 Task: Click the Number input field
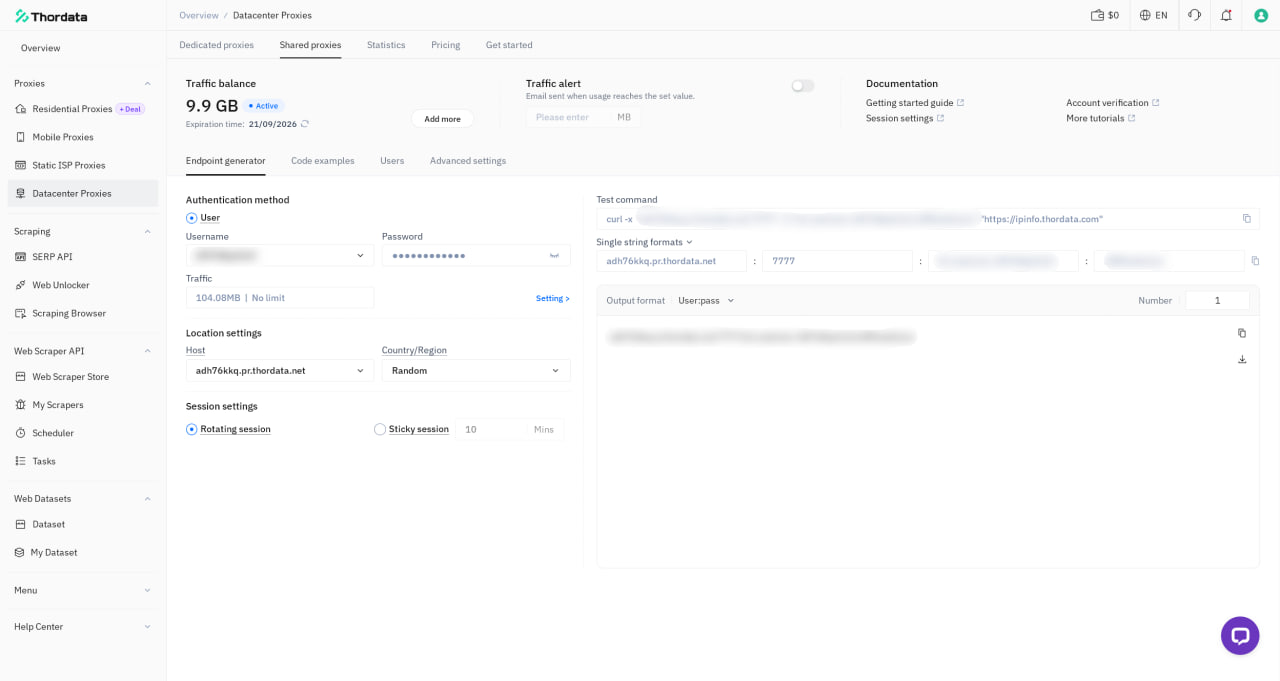coord(1217,300)
